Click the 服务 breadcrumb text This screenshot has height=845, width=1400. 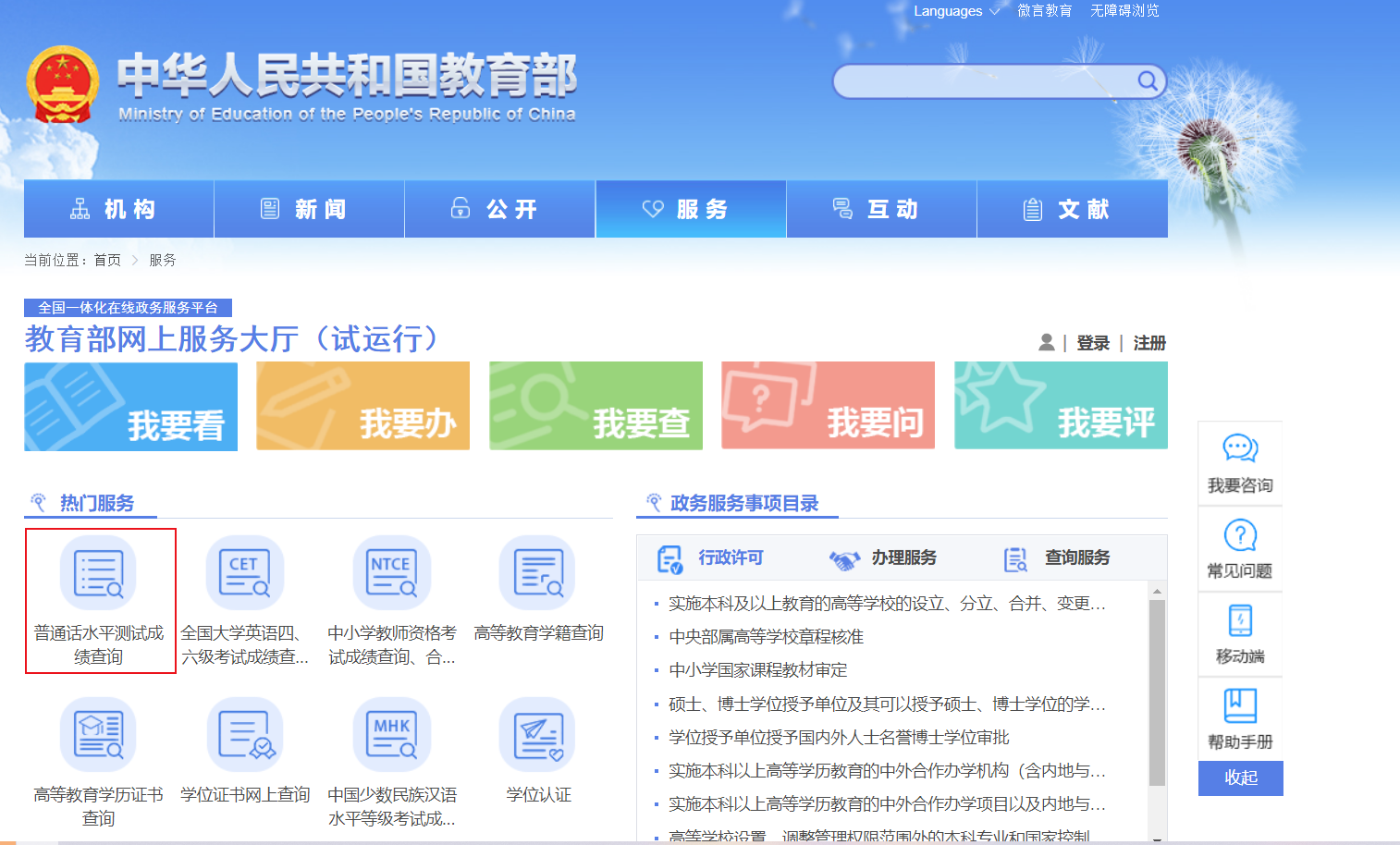(x=163, y=260)
